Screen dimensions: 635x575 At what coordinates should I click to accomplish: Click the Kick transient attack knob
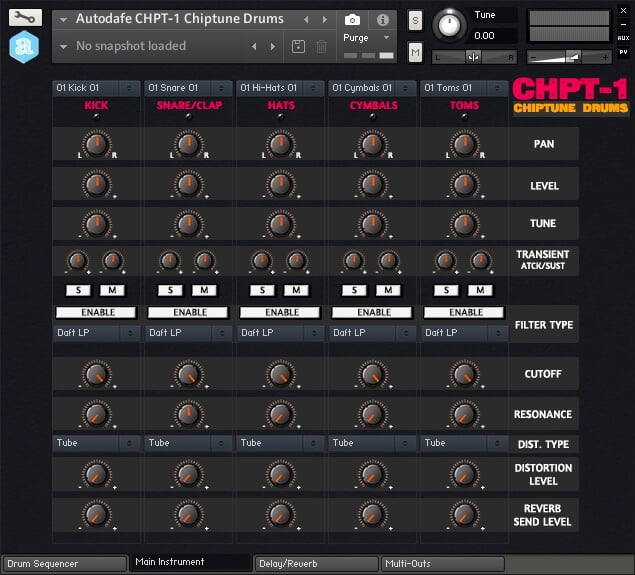tap(78, 261)
